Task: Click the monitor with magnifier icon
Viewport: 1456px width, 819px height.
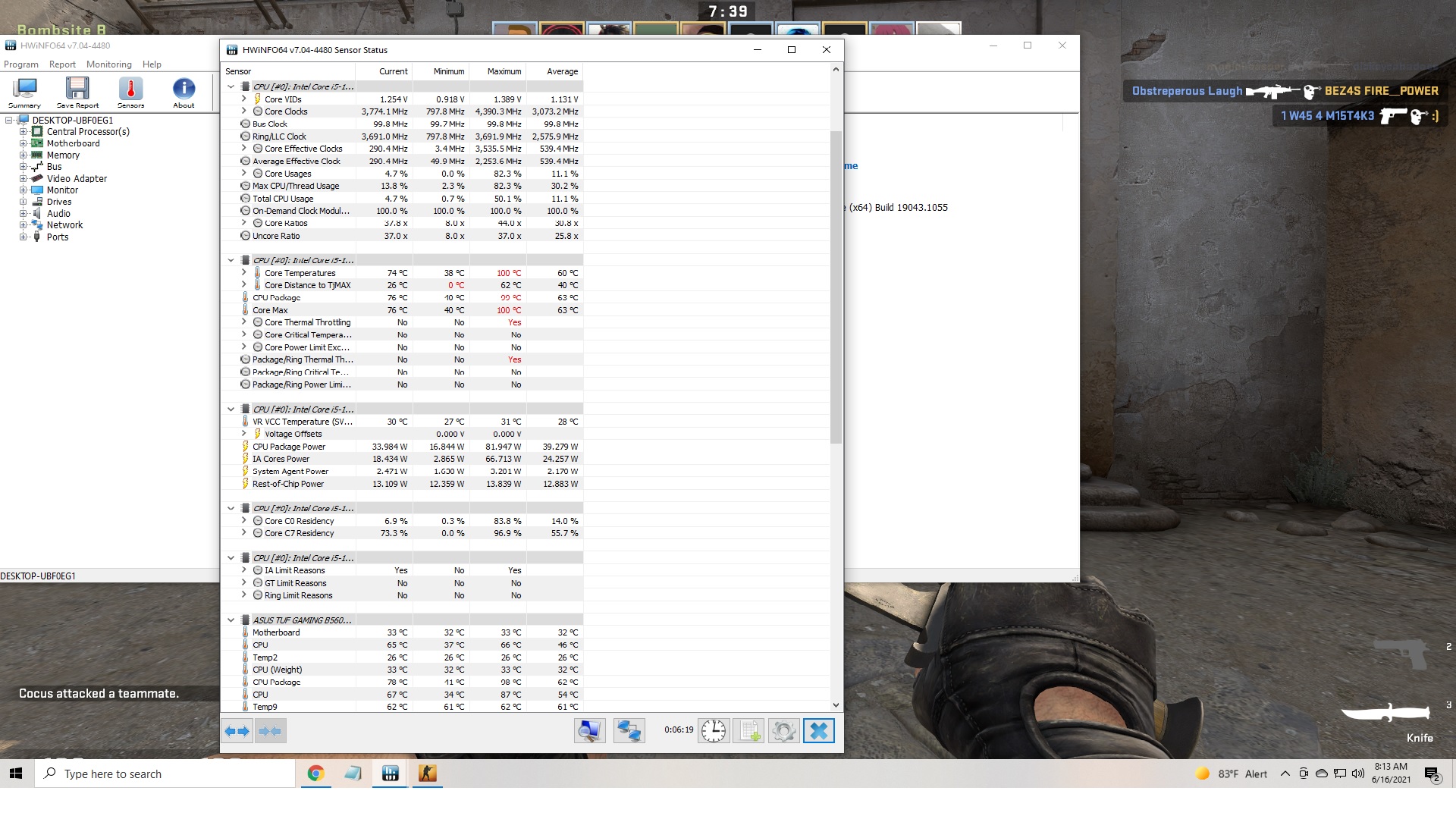Action: [x=589, y=731]
